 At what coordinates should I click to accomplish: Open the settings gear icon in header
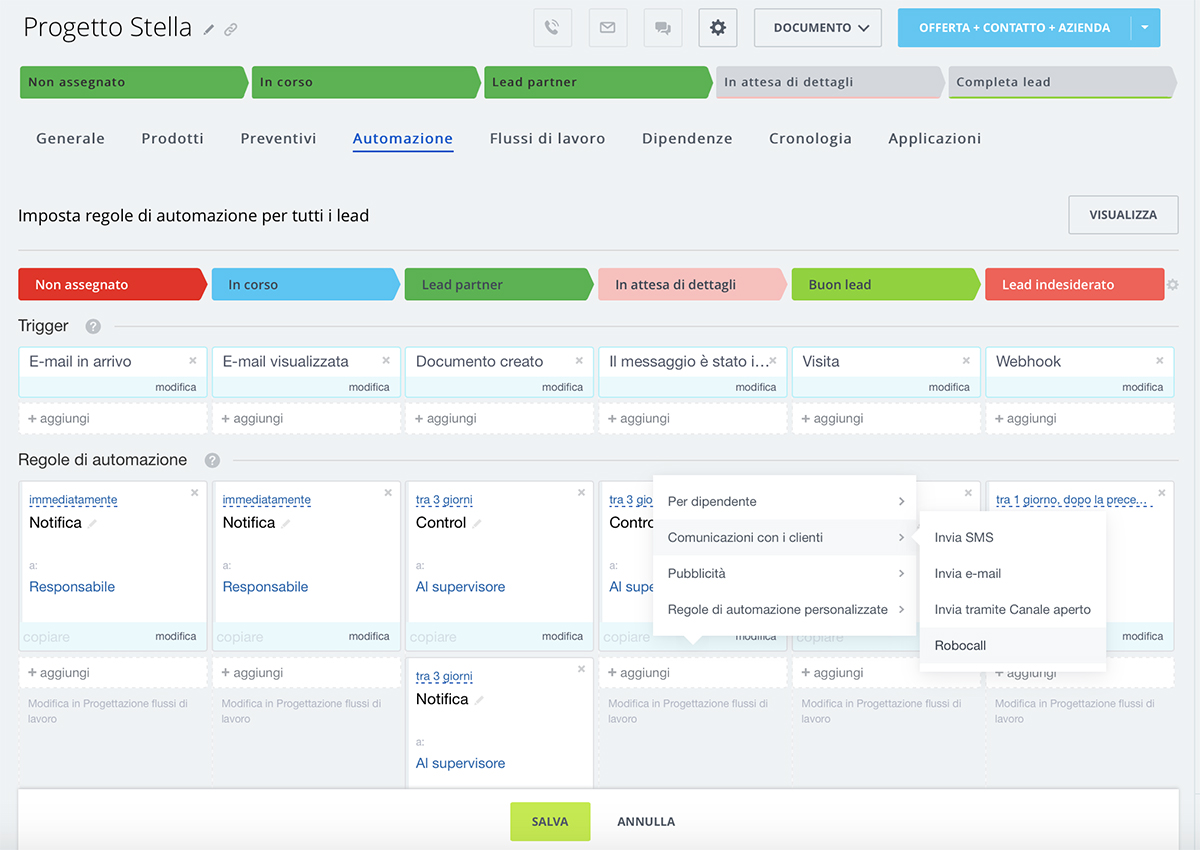(717, 28)
